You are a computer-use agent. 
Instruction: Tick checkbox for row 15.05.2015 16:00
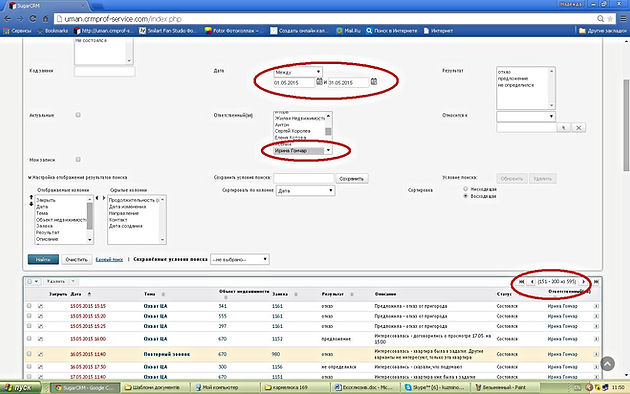coord(29,339)
